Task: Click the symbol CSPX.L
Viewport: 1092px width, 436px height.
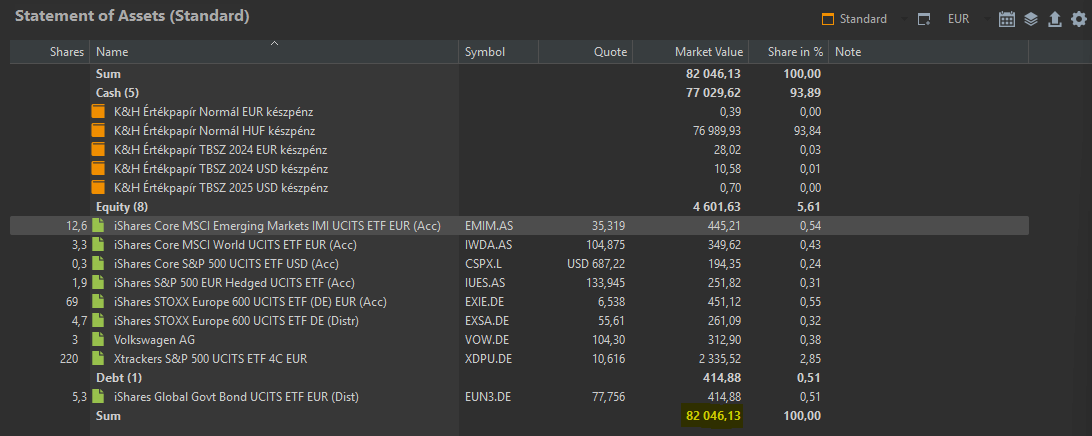Action: pyautogui.click(x=483, y=264)
